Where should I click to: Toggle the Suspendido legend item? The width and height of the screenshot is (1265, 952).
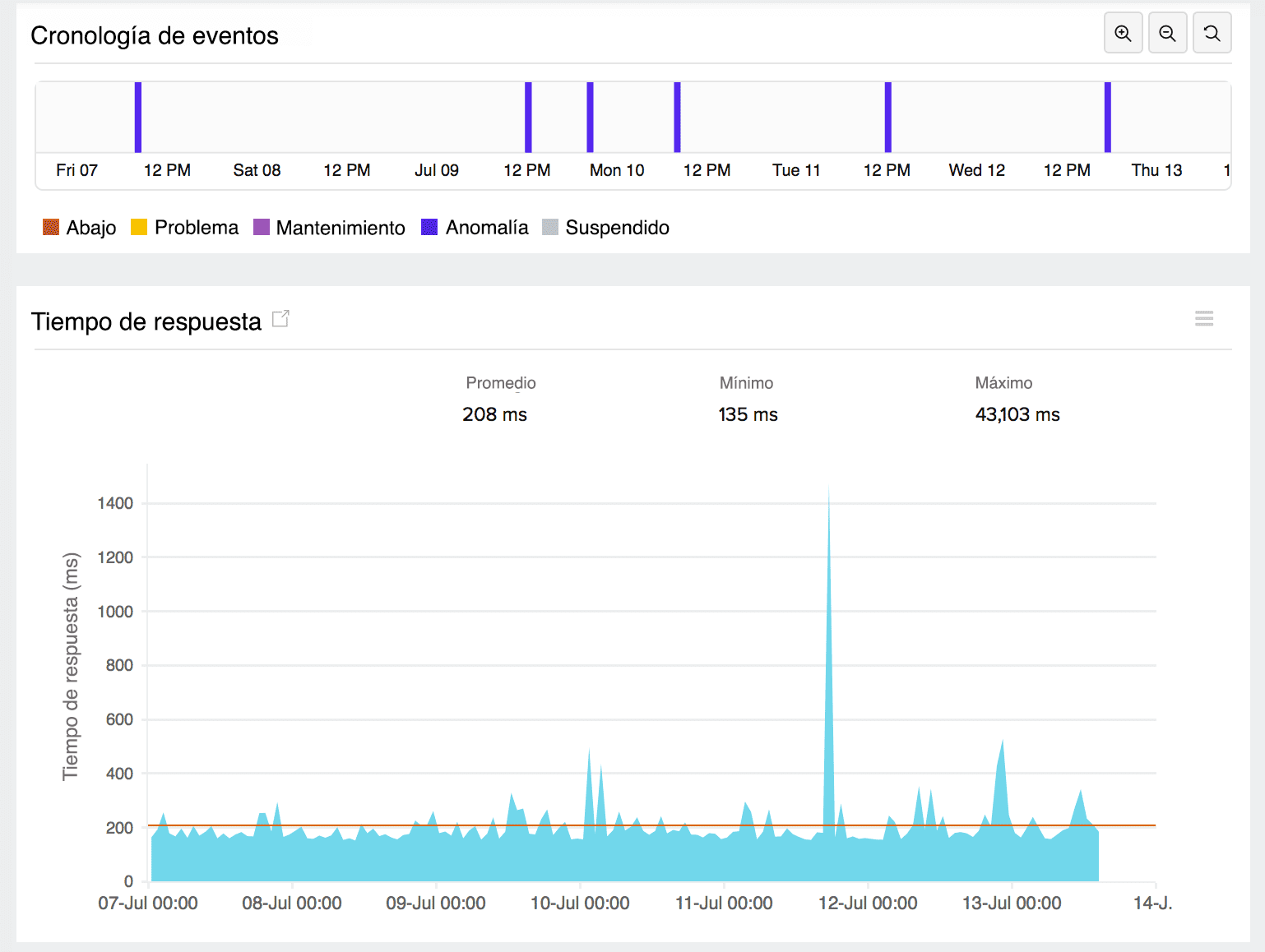pyautogui.click(x=606, y=228)
